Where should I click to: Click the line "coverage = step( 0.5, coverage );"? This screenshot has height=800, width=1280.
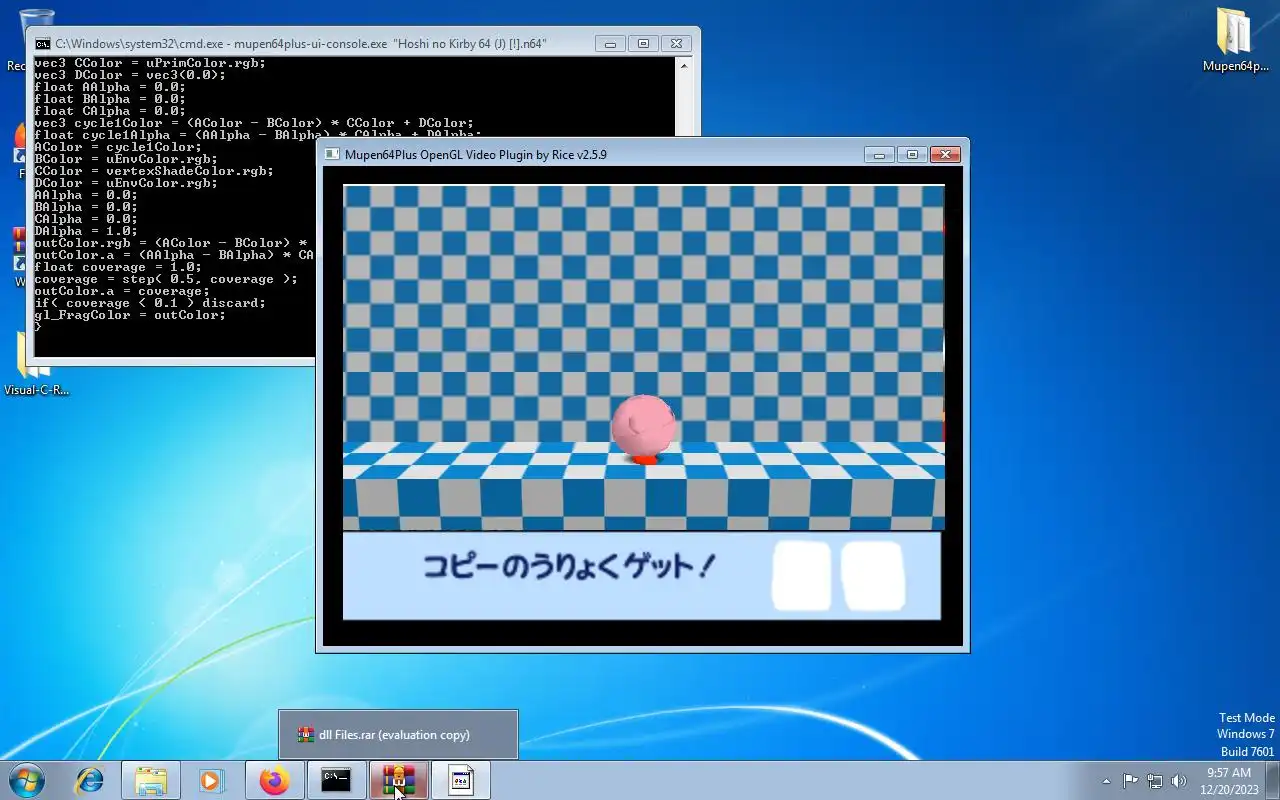pyautogui.click(x=166, y=279)
